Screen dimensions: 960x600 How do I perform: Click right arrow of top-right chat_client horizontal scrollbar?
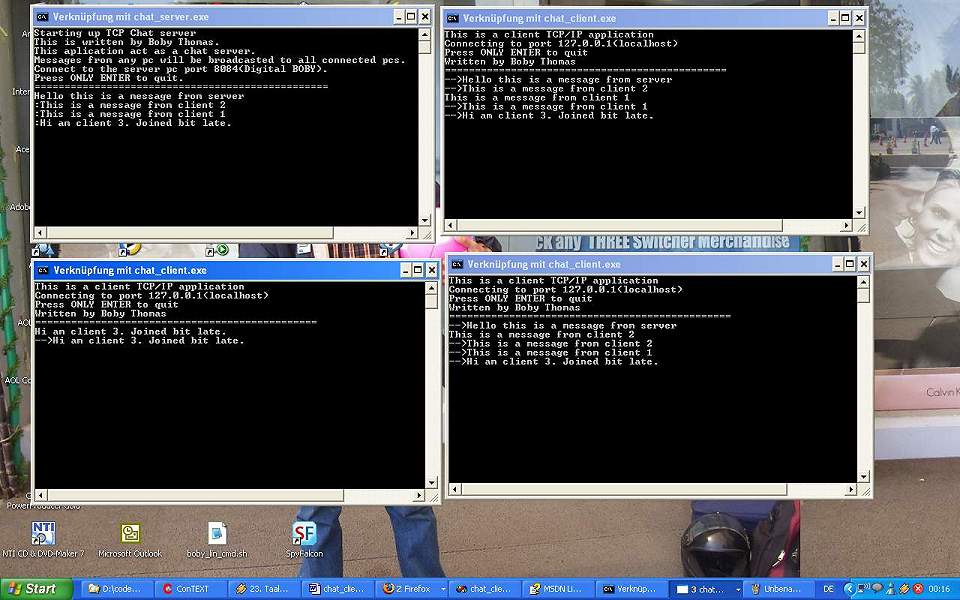click(847, 225)
